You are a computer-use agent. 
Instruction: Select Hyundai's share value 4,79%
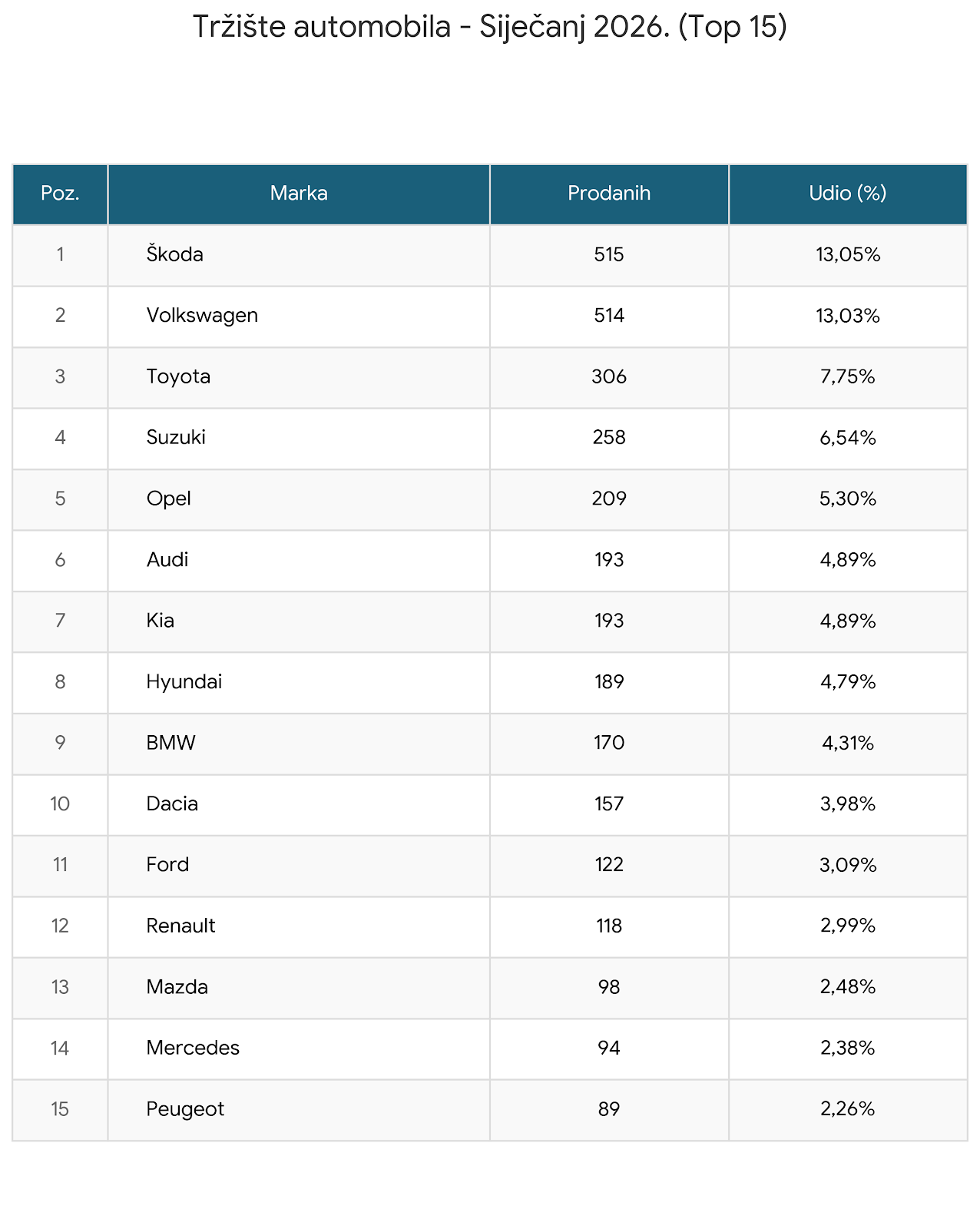point(848,682)
